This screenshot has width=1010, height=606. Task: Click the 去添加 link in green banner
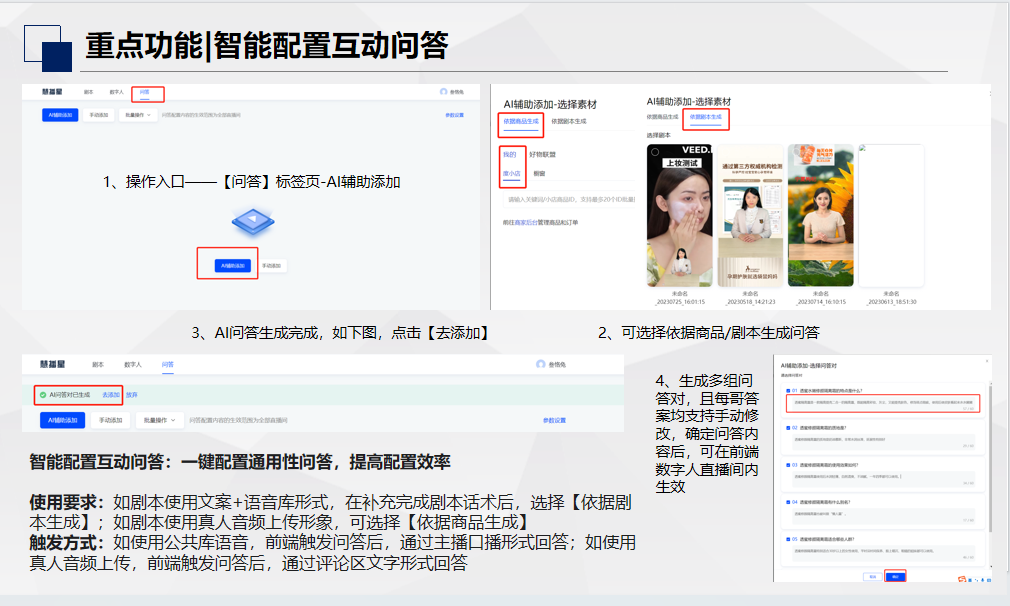[x=110, y=395]
